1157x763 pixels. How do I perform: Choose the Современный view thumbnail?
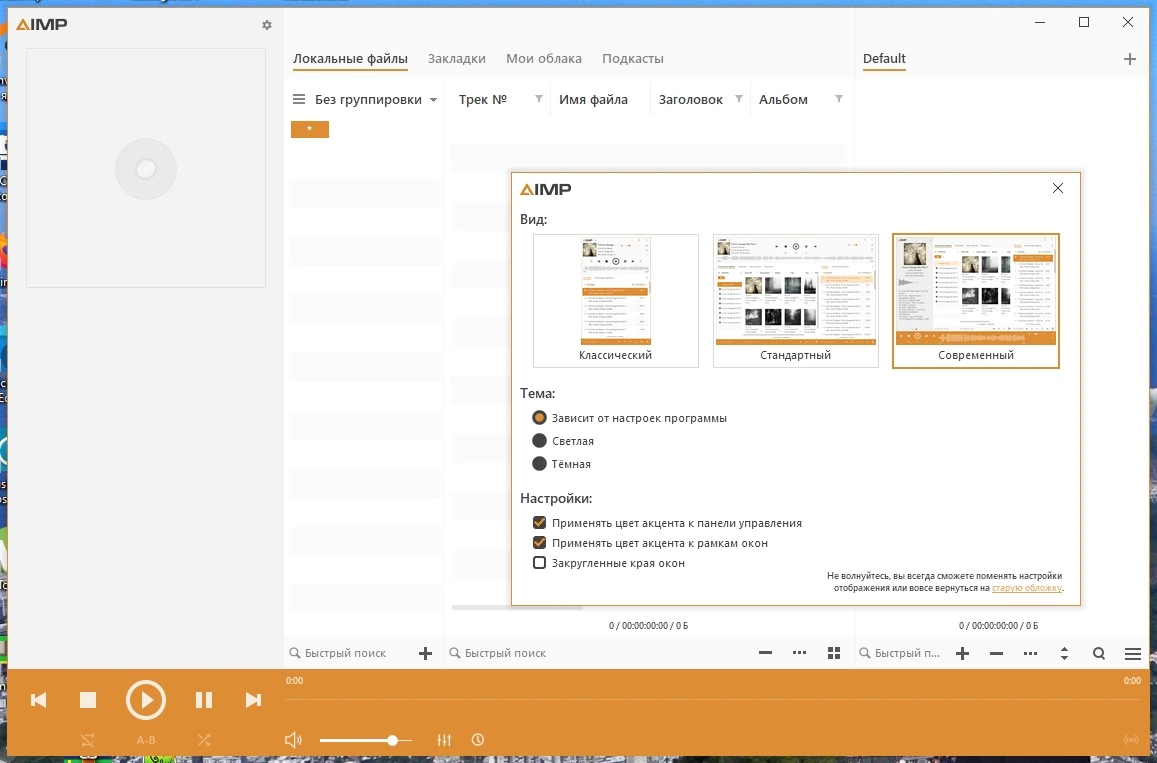point(975,300)
